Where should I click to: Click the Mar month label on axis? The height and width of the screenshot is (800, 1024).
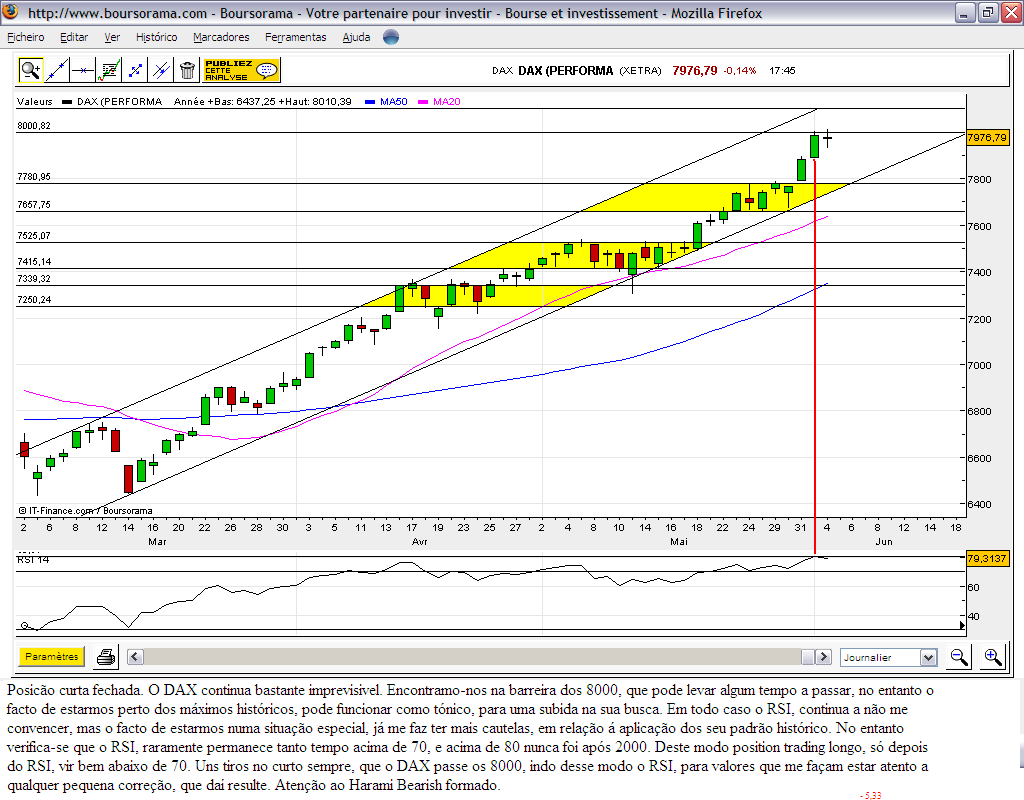click(x=157, y=541)
